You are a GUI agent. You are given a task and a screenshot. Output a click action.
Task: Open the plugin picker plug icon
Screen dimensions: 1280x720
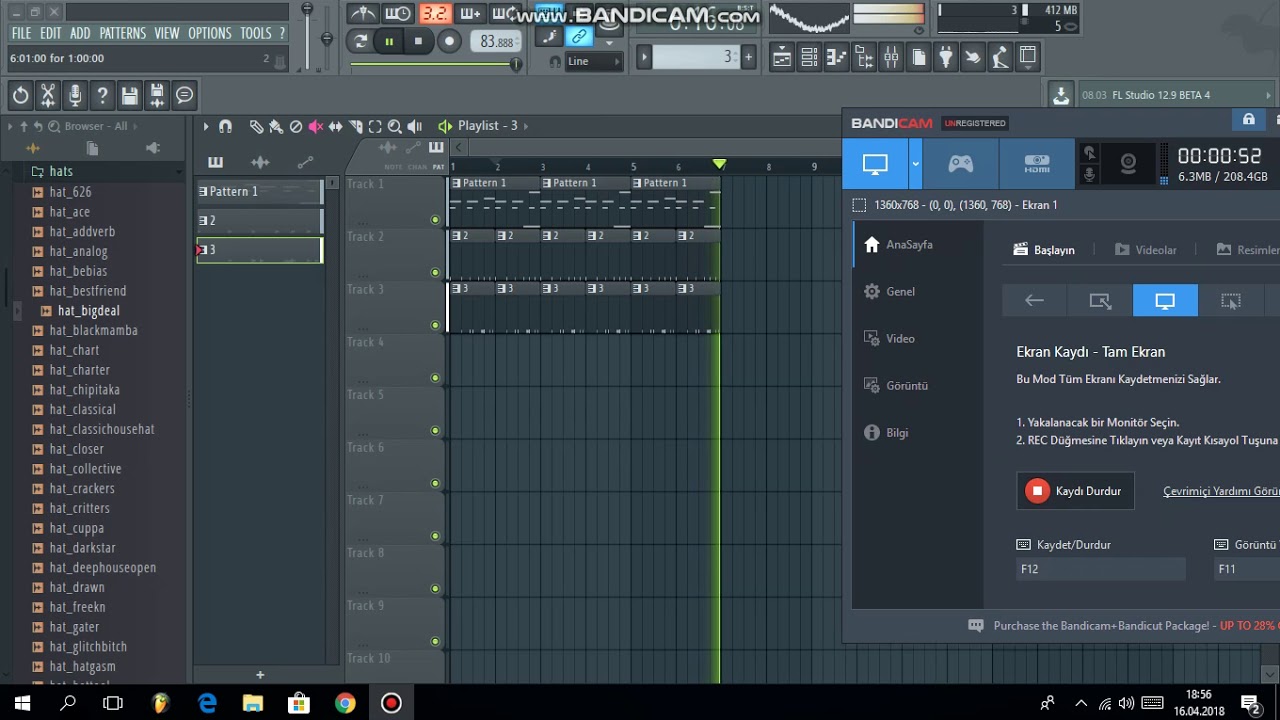click(945, 57)
